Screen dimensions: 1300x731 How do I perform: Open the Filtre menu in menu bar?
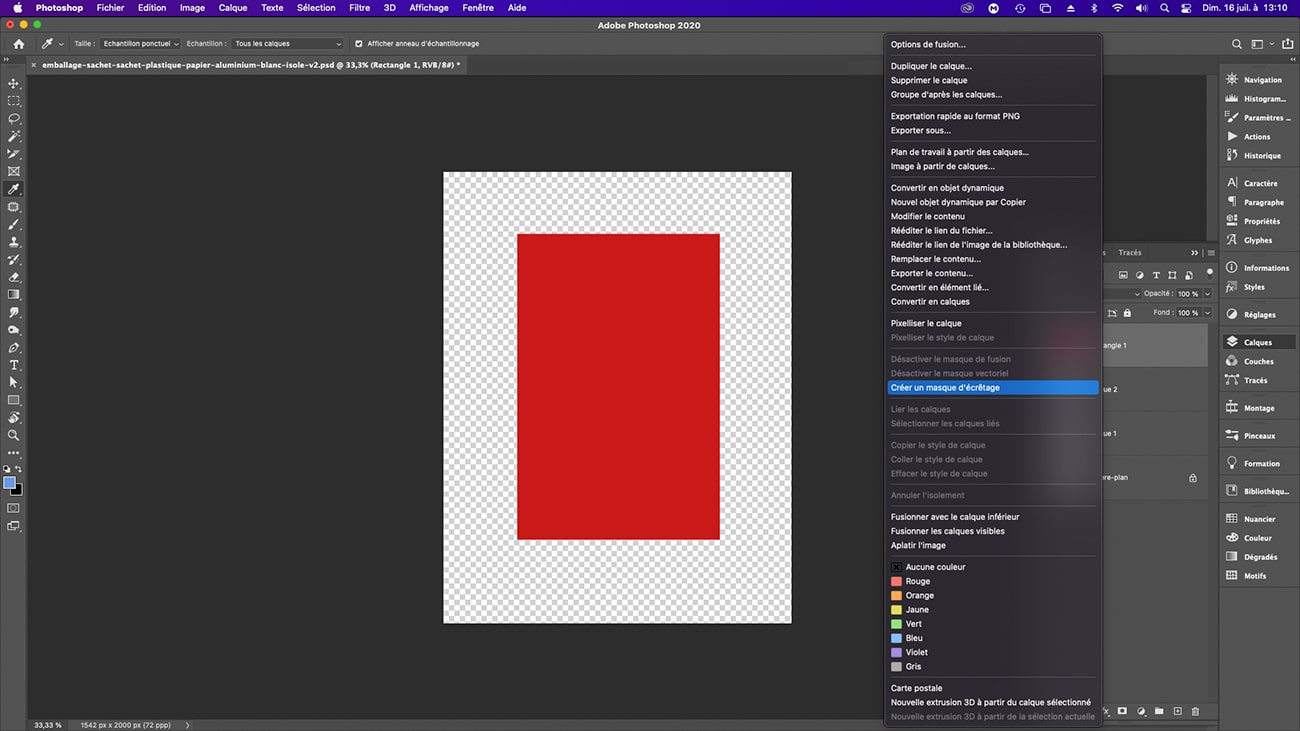[x=359, y=8]
